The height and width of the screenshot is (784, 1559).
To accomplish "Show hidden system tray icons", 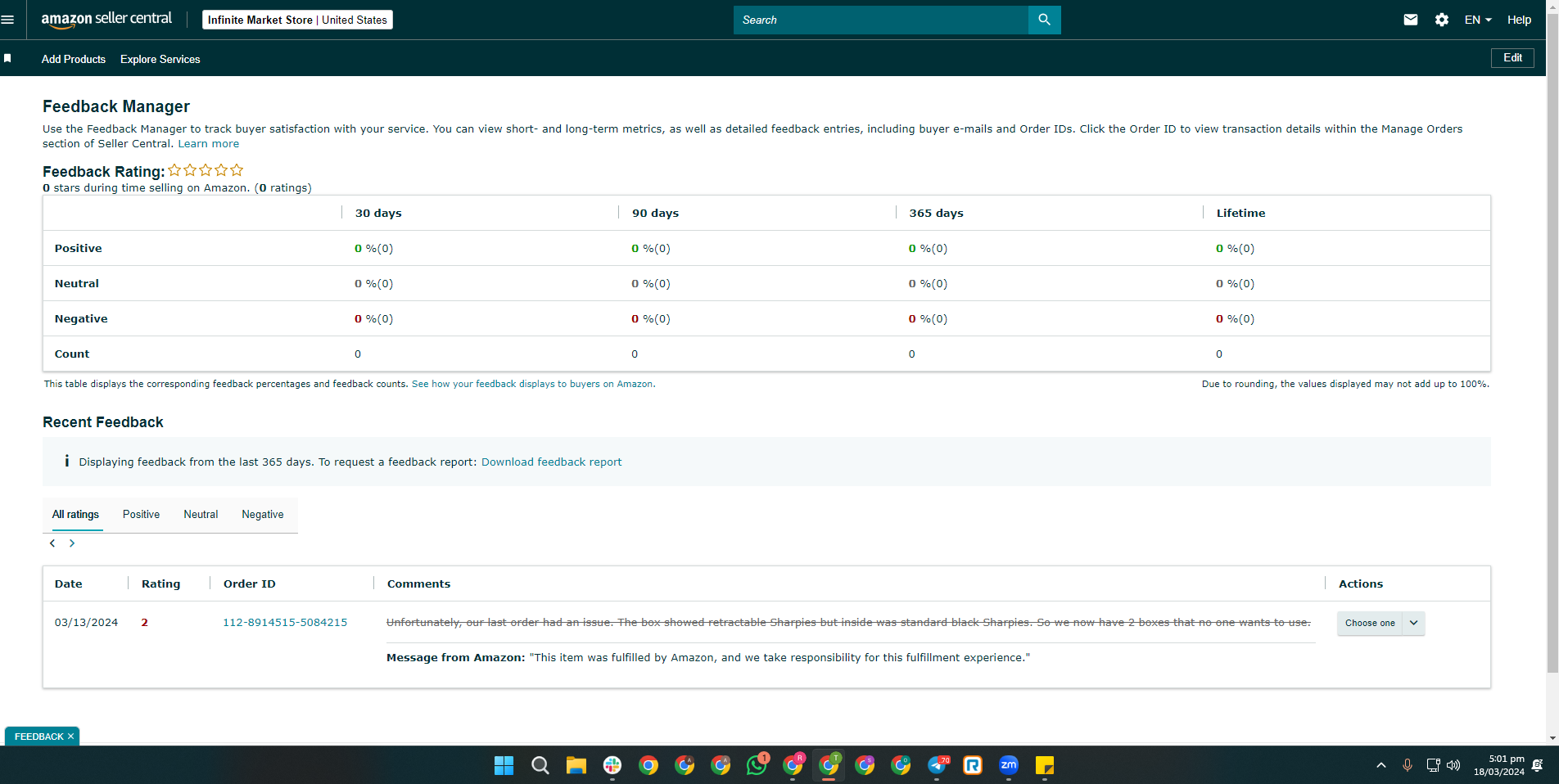I will pyautogui.click(x=1381, y=765).
